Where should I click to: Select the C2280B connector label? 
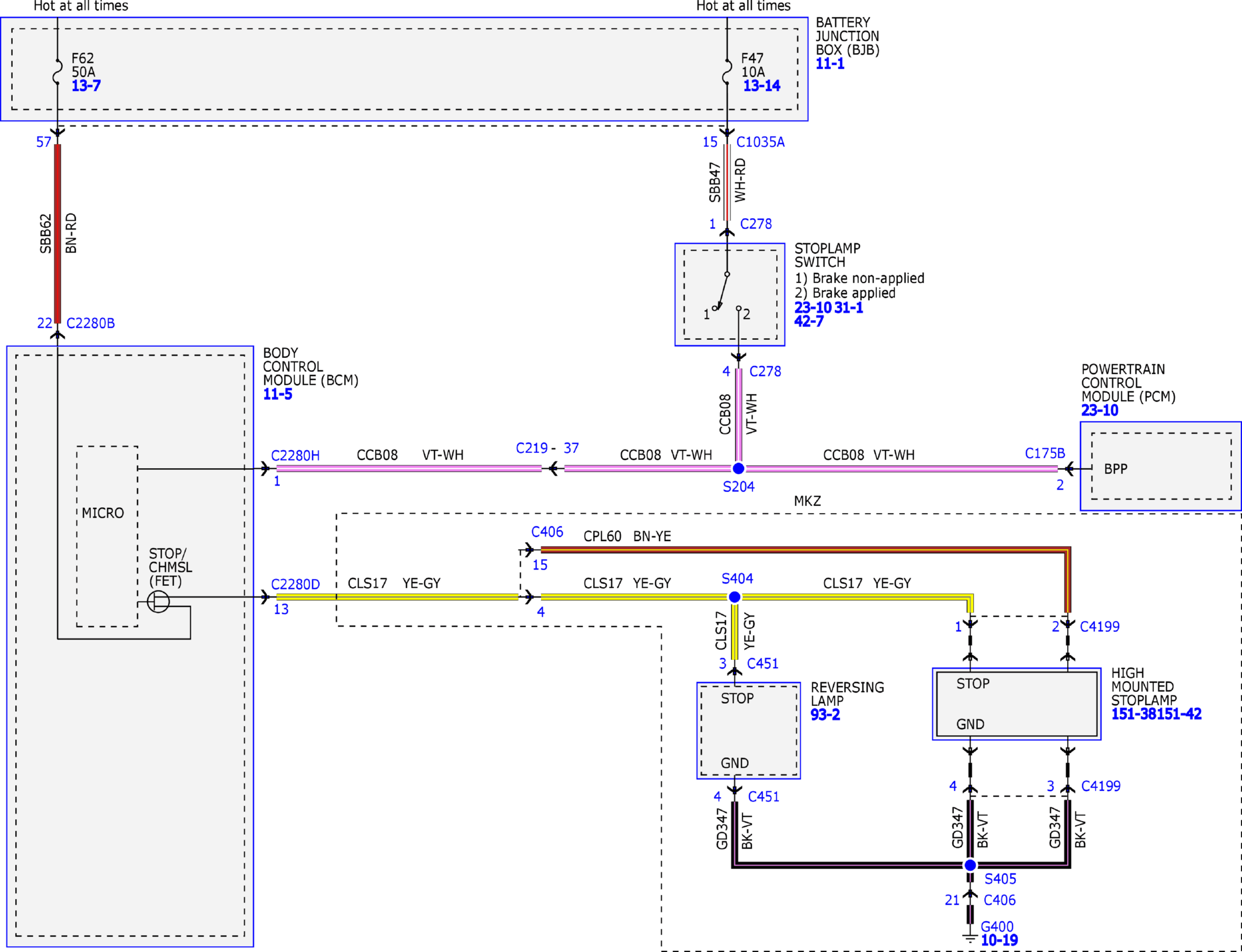pyautogui.click(x=90, y=324)
